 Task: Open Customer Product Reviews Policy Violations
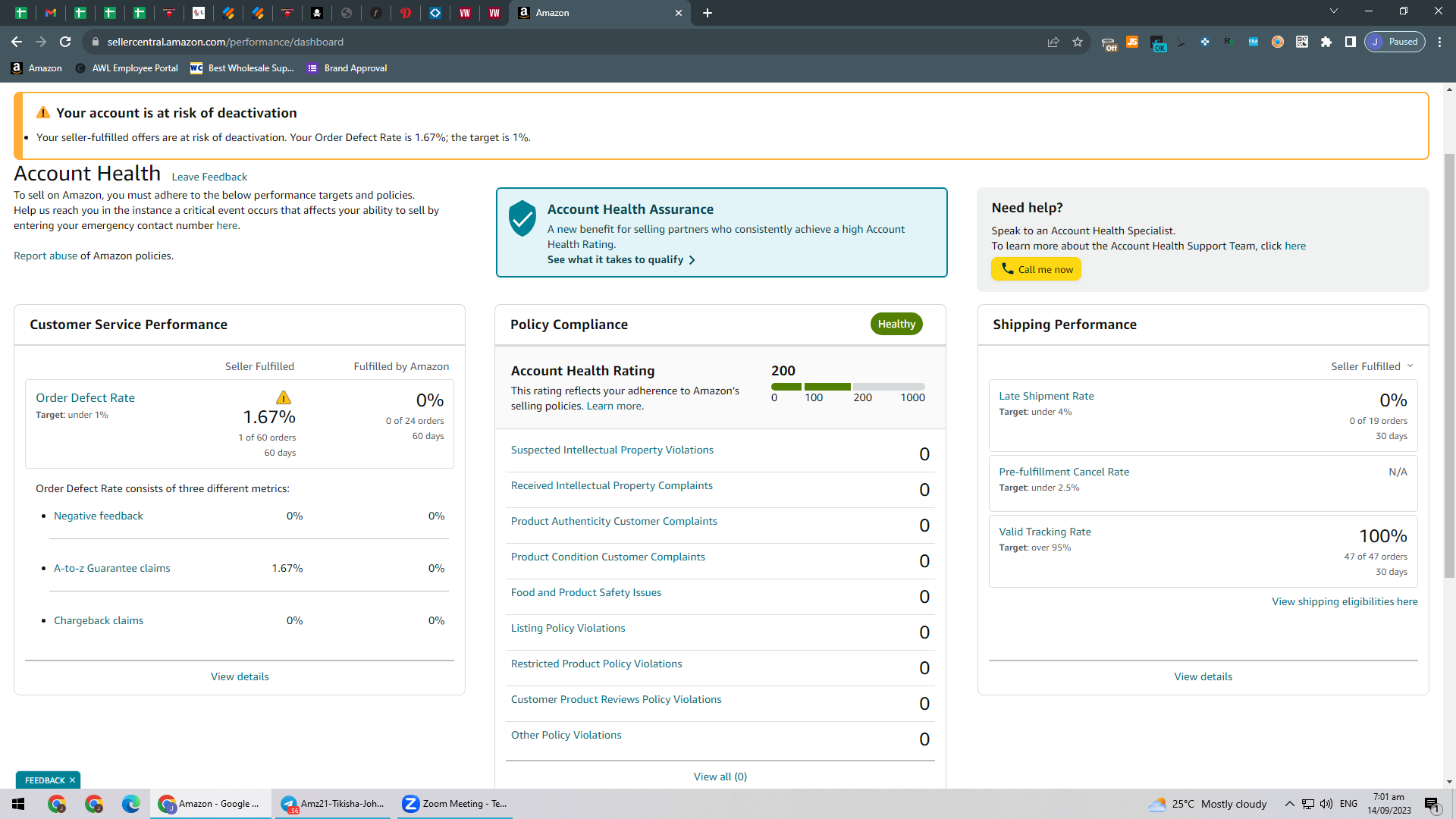[617, 699]
